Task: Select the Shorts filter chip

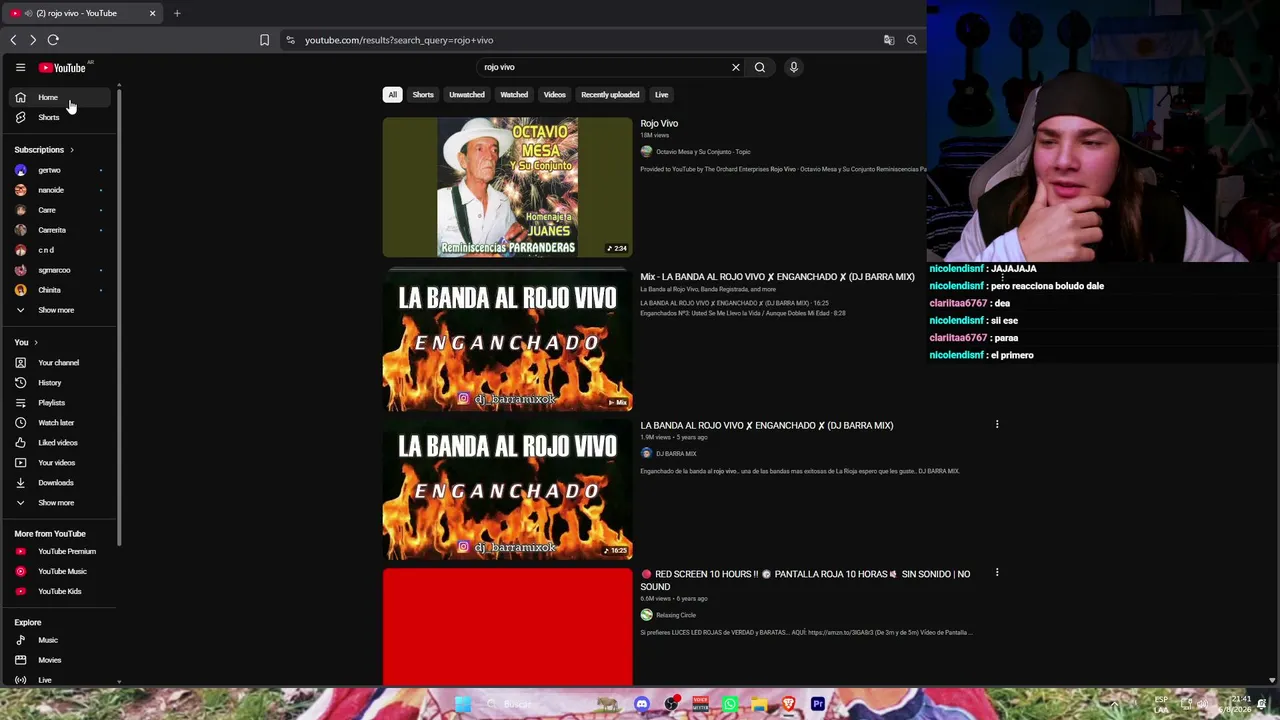Action: click(423, 95)
